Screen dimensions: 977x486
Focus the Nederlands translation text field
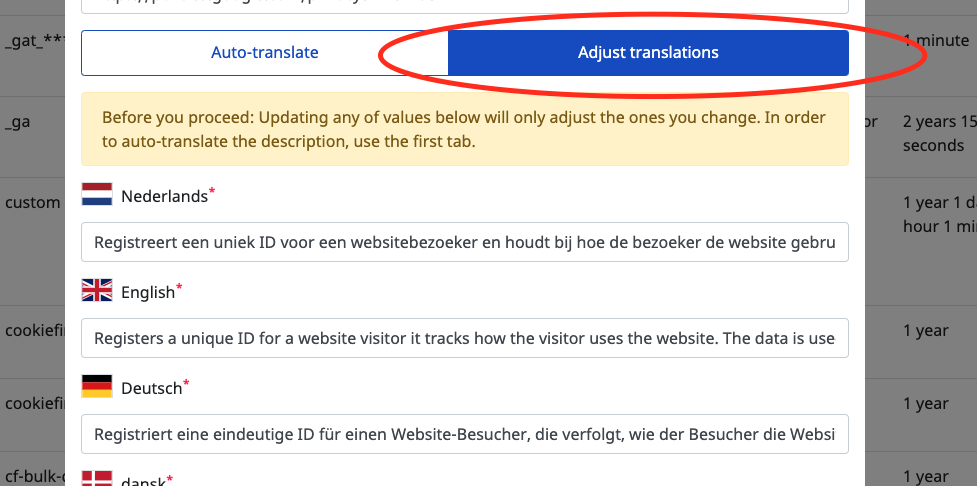click(465, 242)
